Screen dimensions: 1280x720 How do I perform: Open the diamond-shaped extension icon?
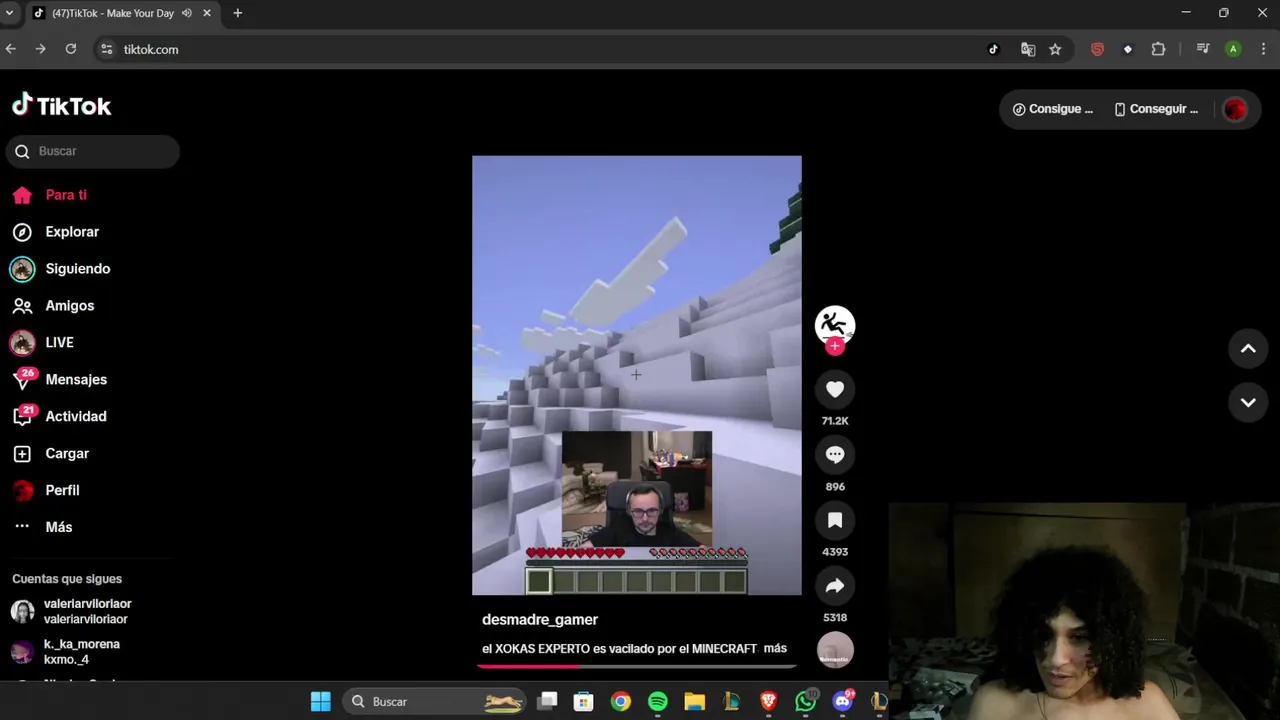coord(1128,49)
